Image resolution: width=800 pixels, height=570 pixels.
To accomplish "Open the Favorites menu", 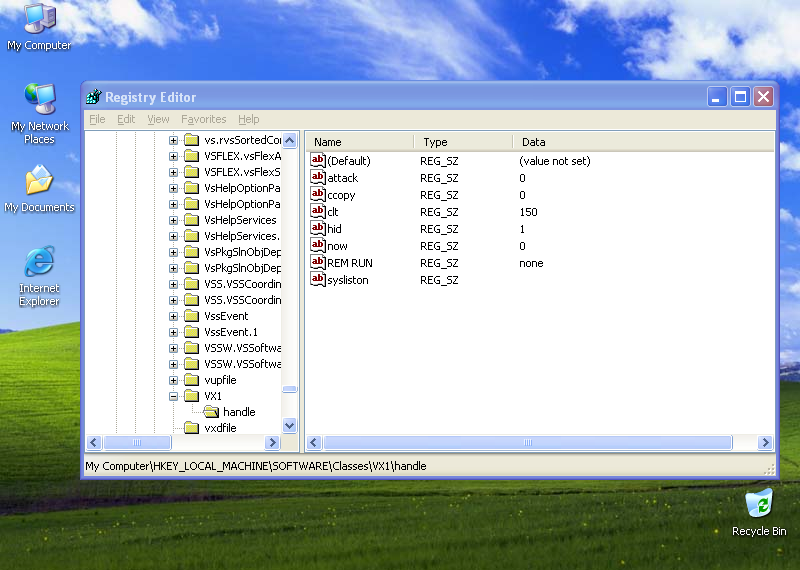I will tap(203, 119).
